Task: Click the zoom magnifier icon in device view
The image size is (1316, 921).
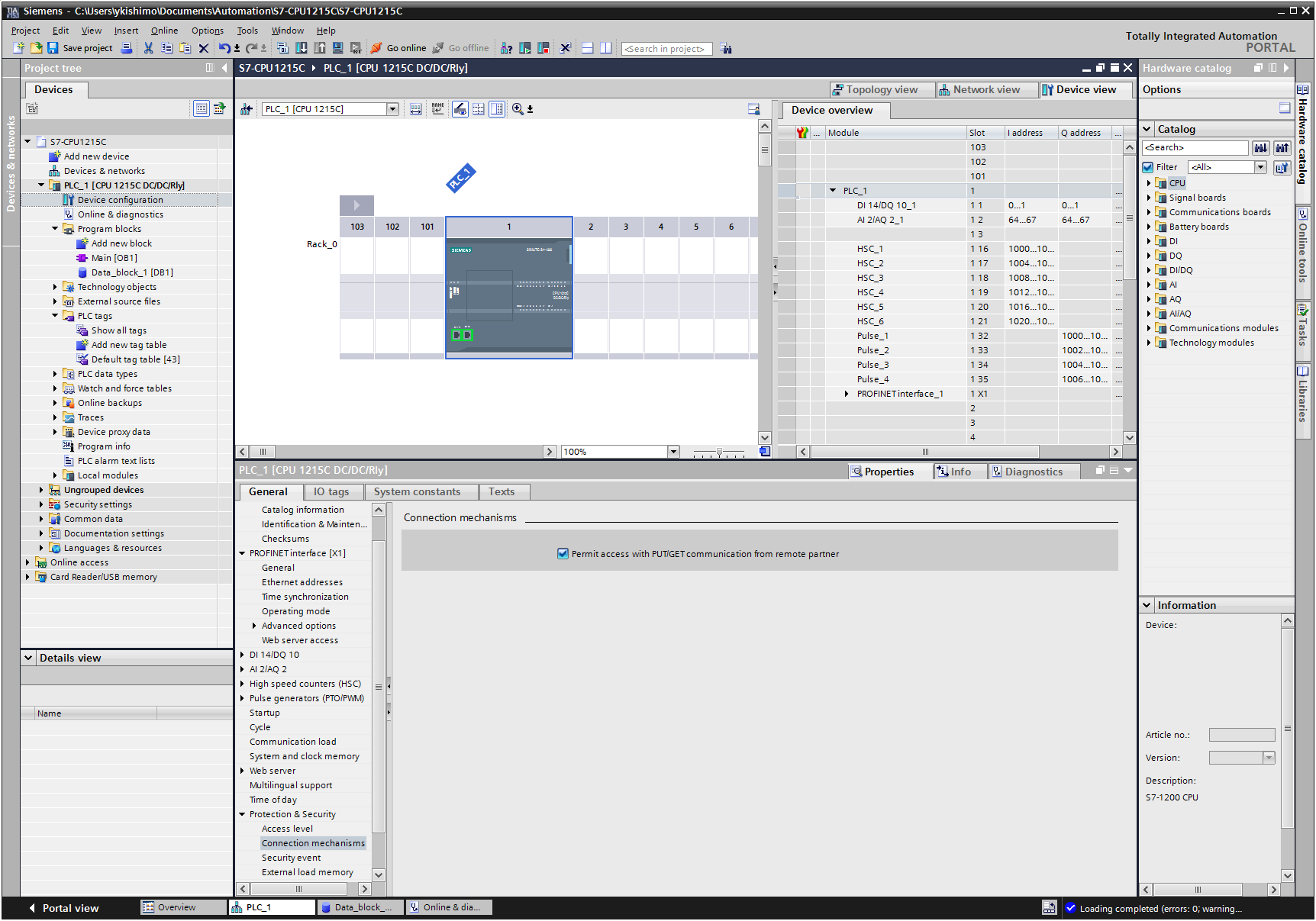Action: [x=518, y=109]
